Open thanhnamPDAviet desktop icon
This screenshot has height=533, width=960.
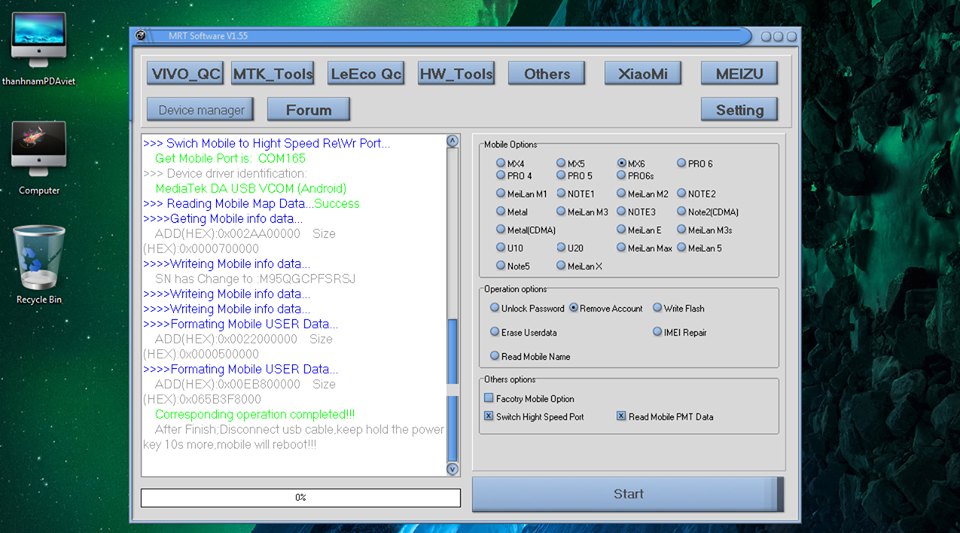pyautogui.click(x=39, y=49)
